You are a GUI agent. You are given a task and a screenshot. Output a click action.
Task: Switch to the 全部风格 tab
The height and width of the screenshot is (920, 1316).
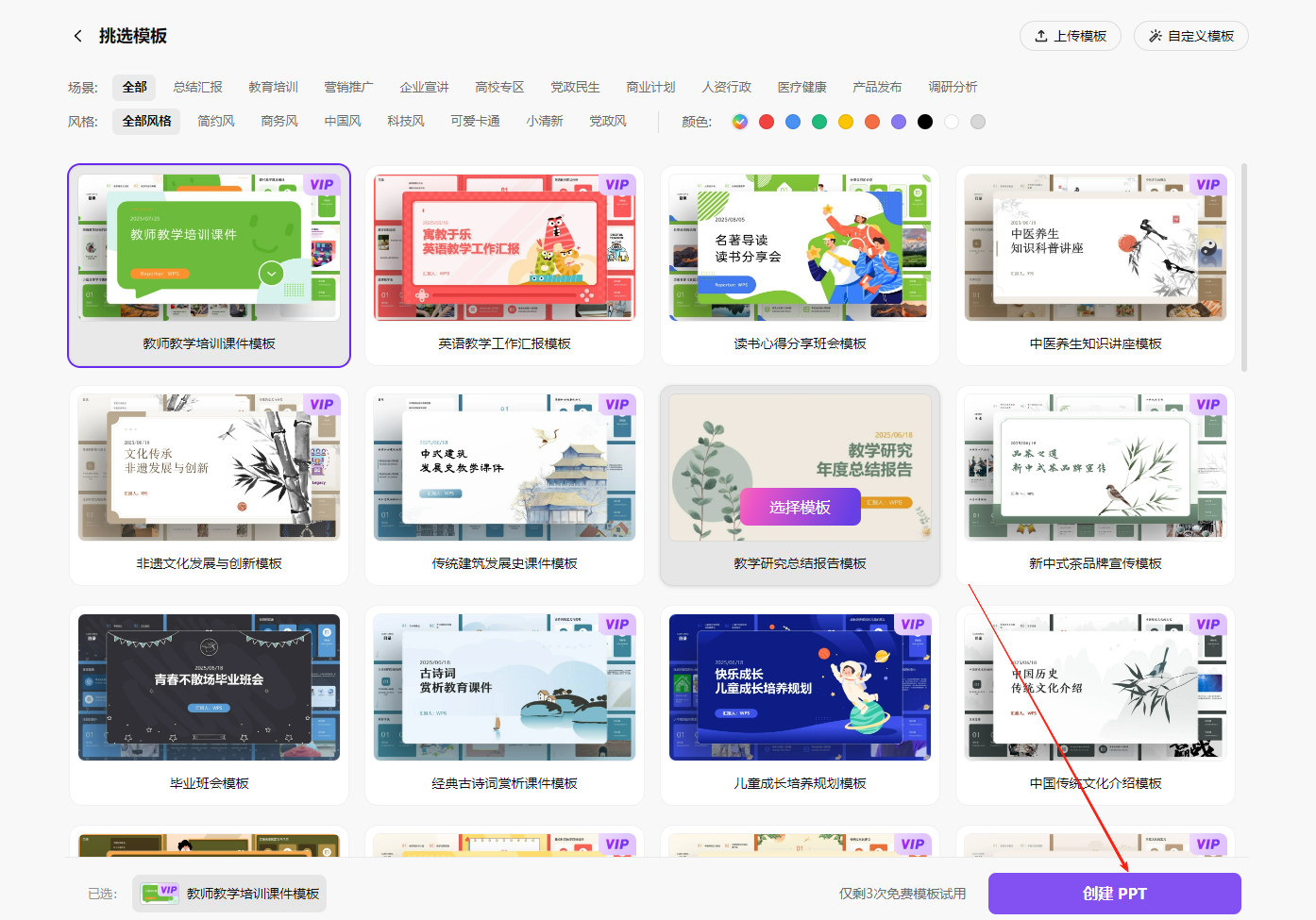(146, 121)
